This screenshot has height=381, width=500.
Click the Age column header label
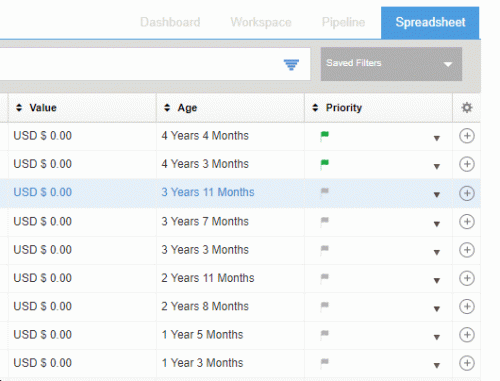187,108
